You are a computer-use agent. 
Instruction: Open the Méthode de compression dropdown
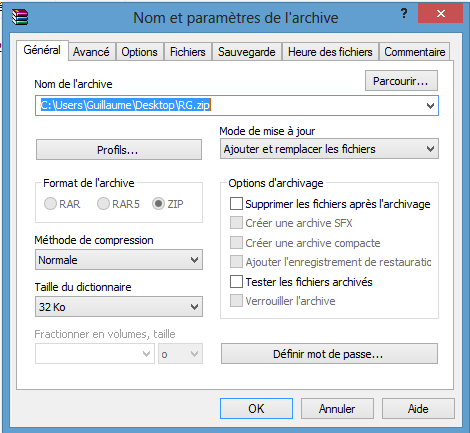[x=119, y=260]
